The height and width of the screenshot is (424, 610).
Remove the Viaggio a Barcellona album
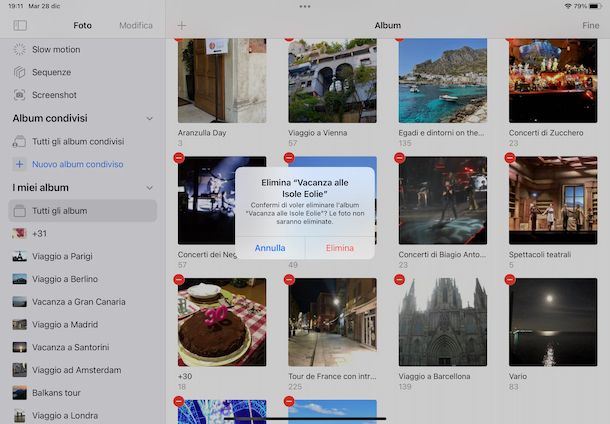tap(400, 280)
